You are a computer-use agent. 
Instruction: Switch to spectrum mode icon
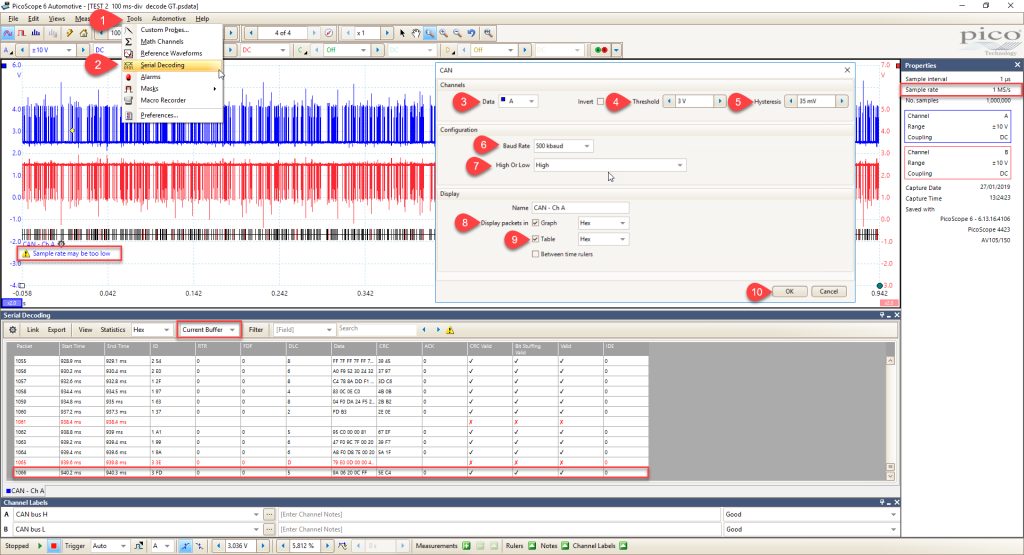click(36, 33)
